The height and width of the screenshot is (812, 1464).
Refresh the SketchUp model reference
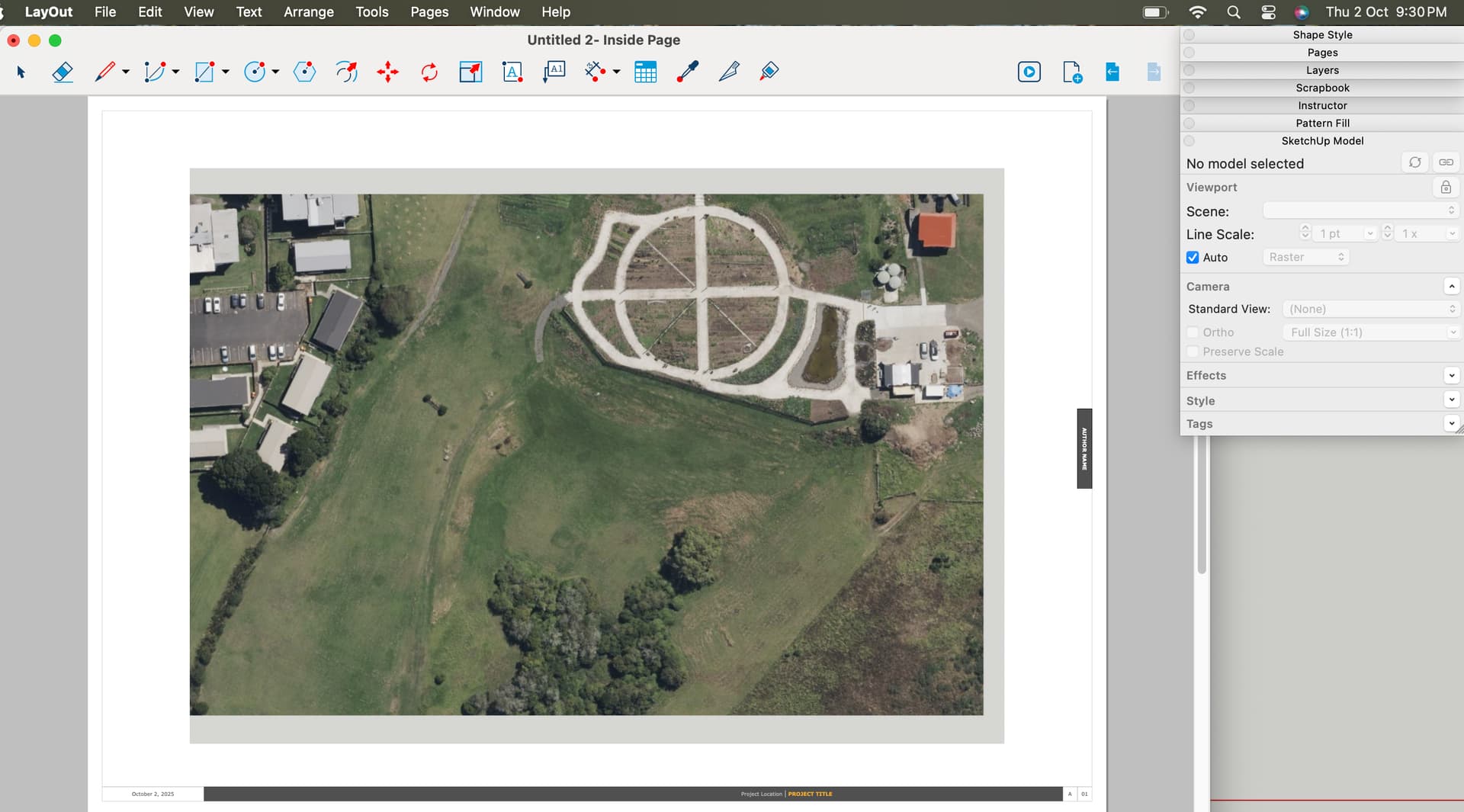(1416, 162)
